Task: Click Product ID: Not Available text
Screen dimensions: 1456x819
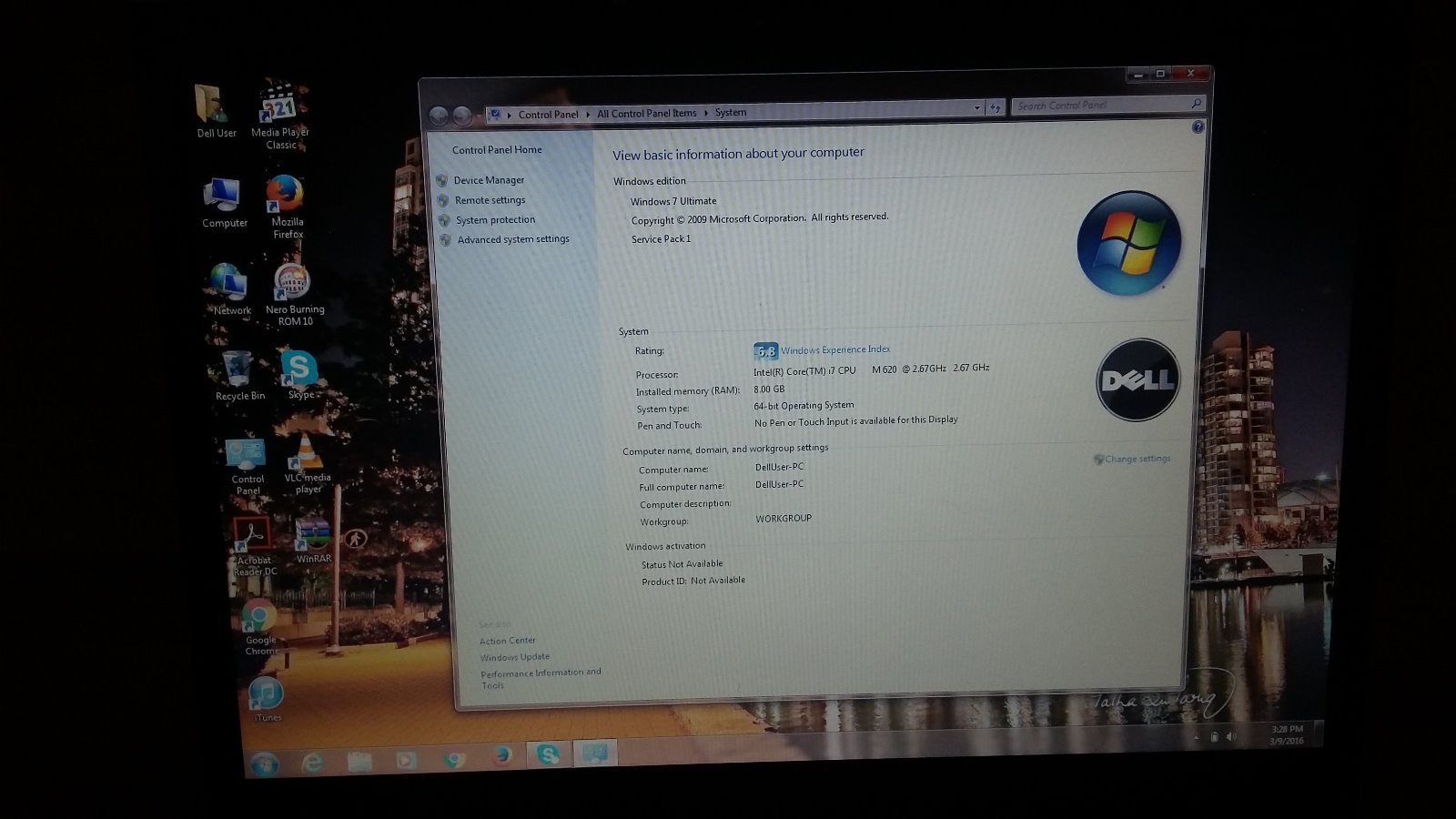Action: click(x=693, y=581)
